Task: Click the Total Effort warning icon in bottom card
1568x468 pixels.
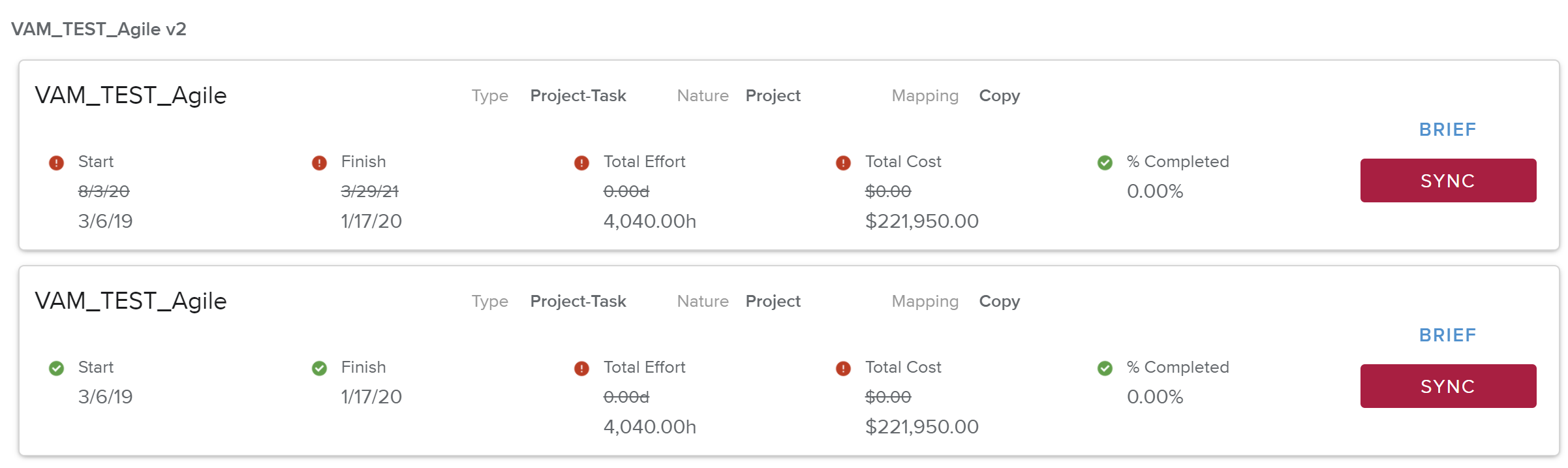Action: click(x=581, y=368)
